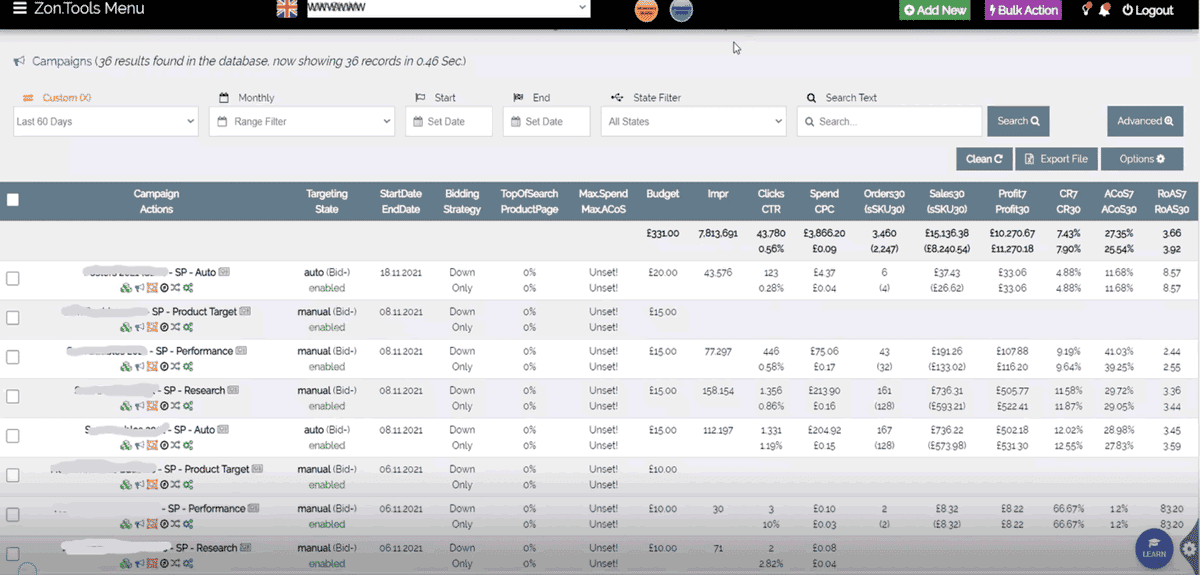1200x575 pixels.
Task: Click green cubes icon in 06.11.2021 SP - Research row
Action: click(125, 563)
